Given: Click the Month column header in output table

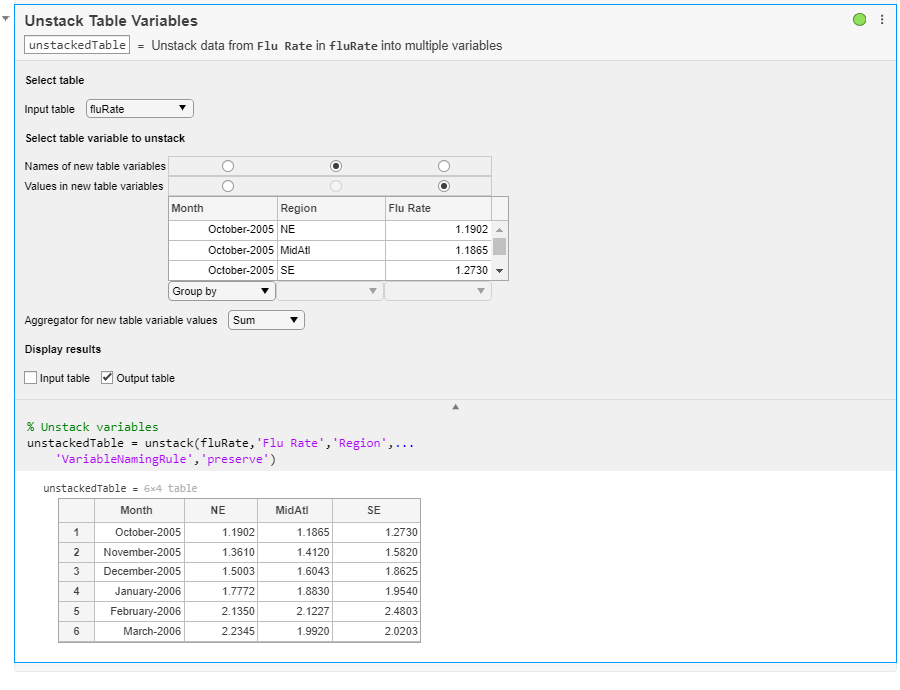Looking at the screenshot, I should (x=136, y=510).
